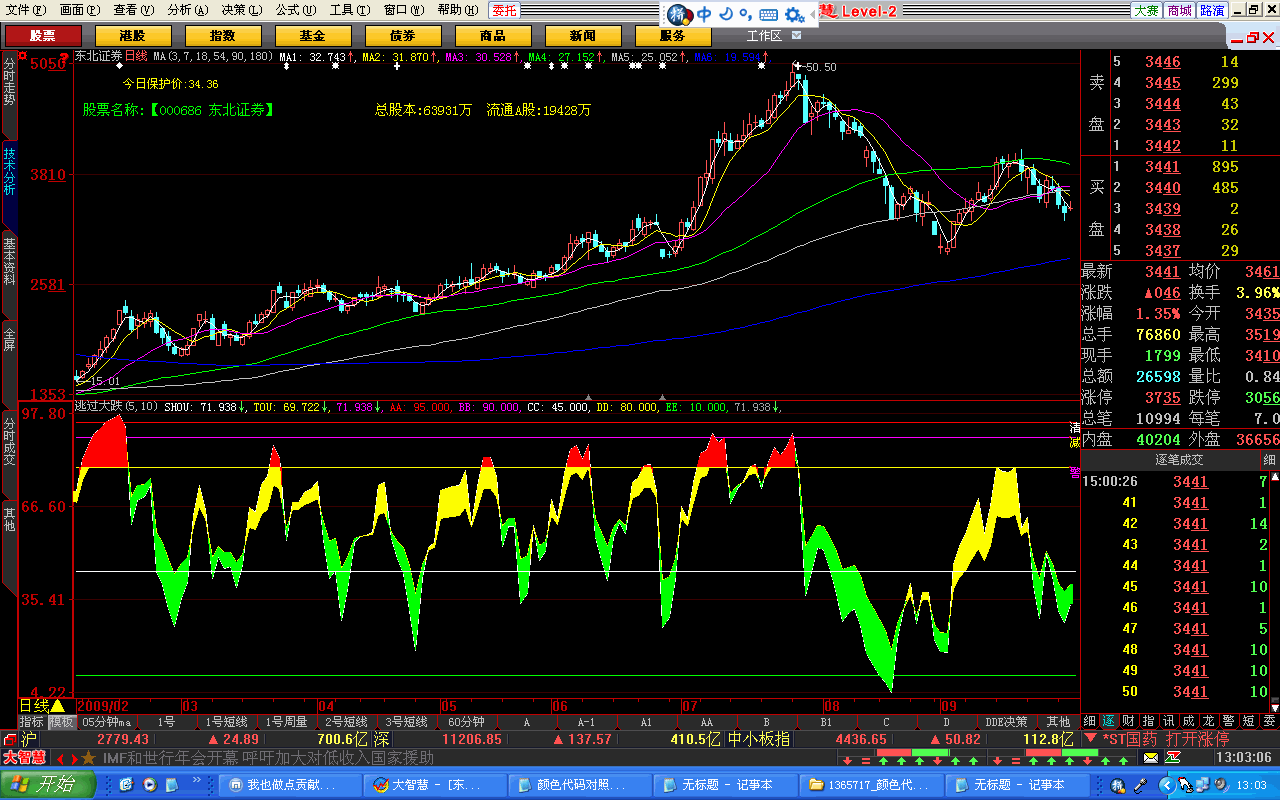This screenshot has height=800, width=1280.
Task: Click the 细 detail button beside 逐笔成交
Action: pyautogui.click(x=1269, y=460)
